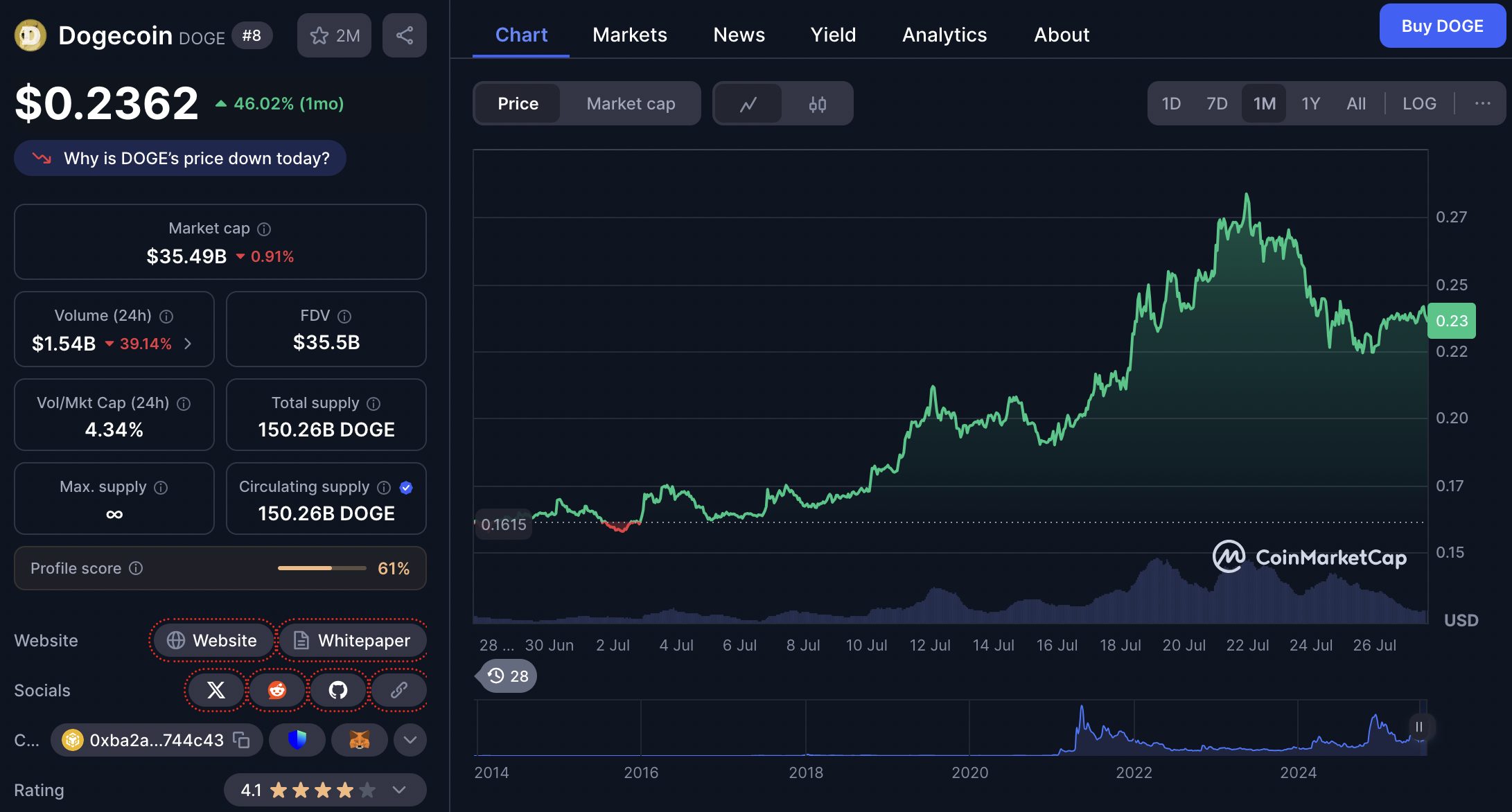Switch to candlestick chart view

(818, 104)
